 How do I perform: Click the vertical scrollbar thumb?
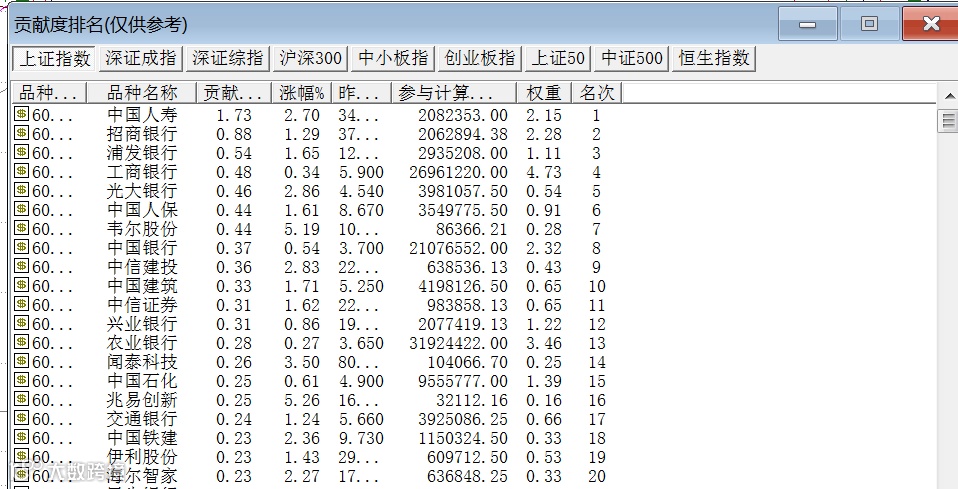pos(949,120)
